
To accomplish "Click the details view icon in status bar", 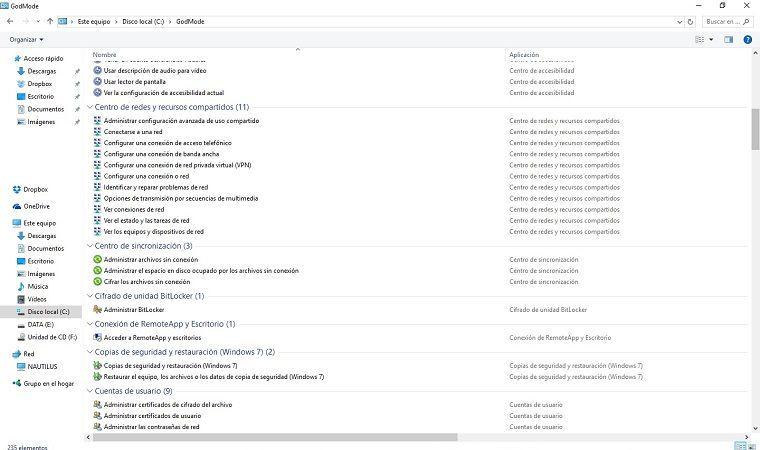I will click(x=738, y=446).
